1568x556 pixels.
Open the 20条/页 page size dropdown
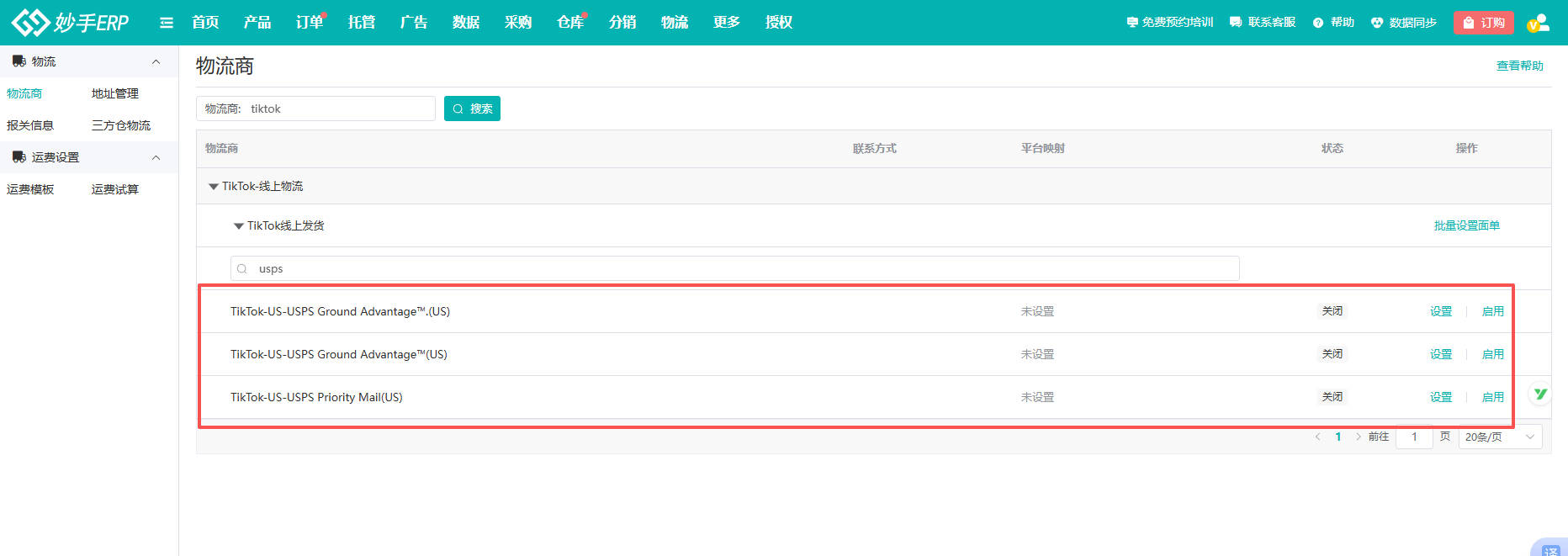[x=1500, y=437]
